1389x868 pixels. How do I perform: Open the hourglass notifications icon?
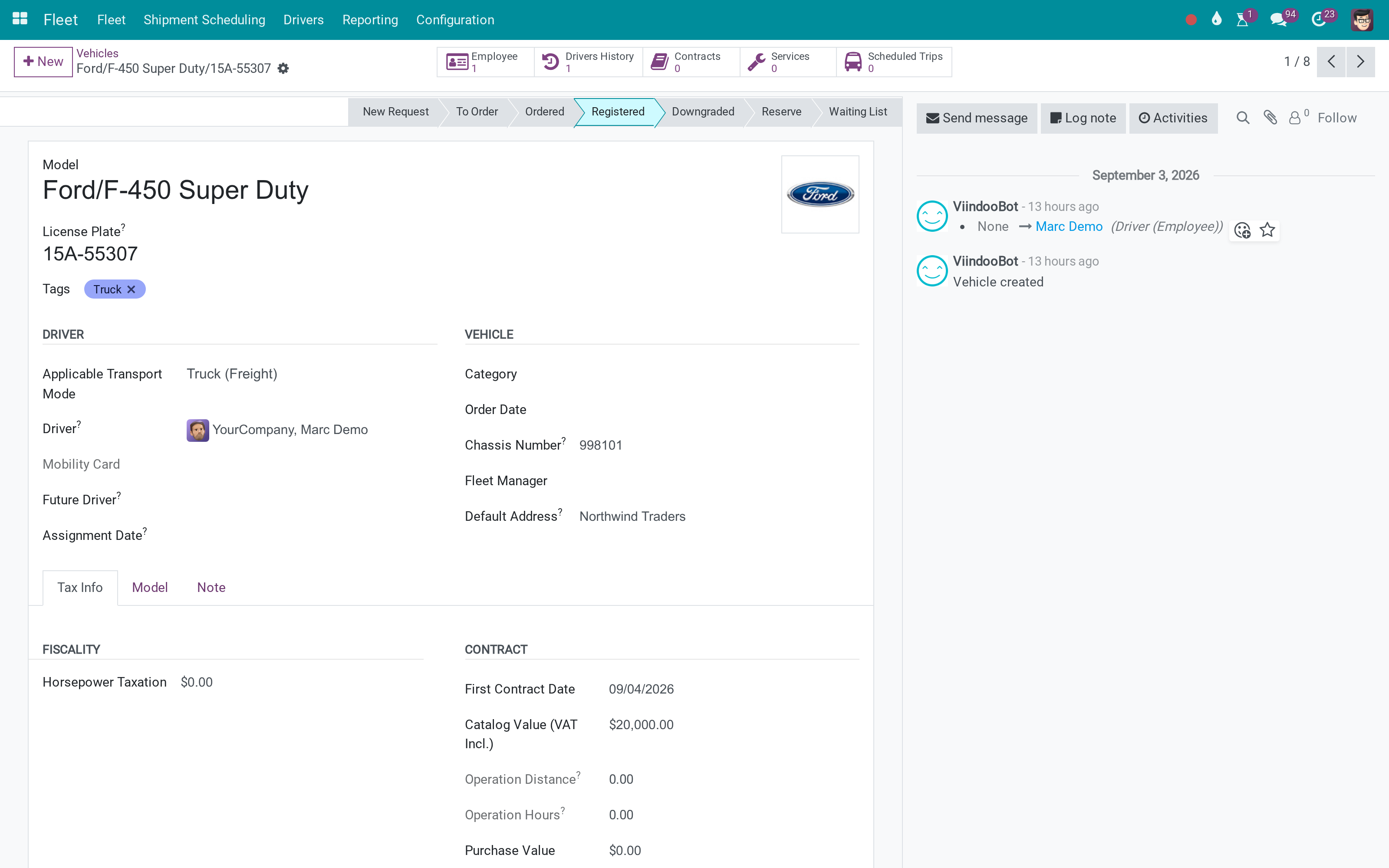1243,20
